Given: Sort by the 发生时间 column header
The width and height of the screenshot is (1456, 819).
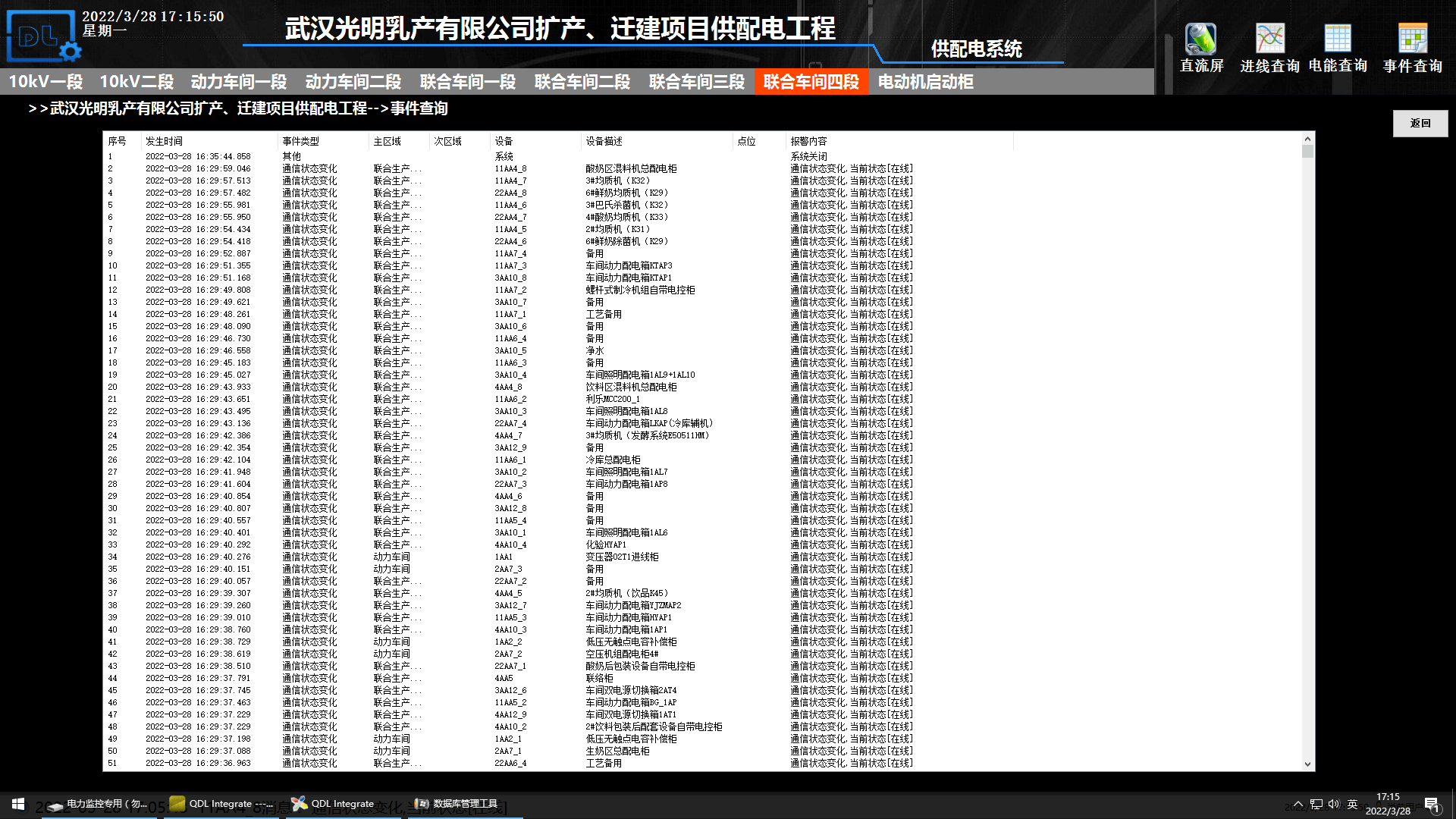Looking at the screenshot, I should pos(164,142).
